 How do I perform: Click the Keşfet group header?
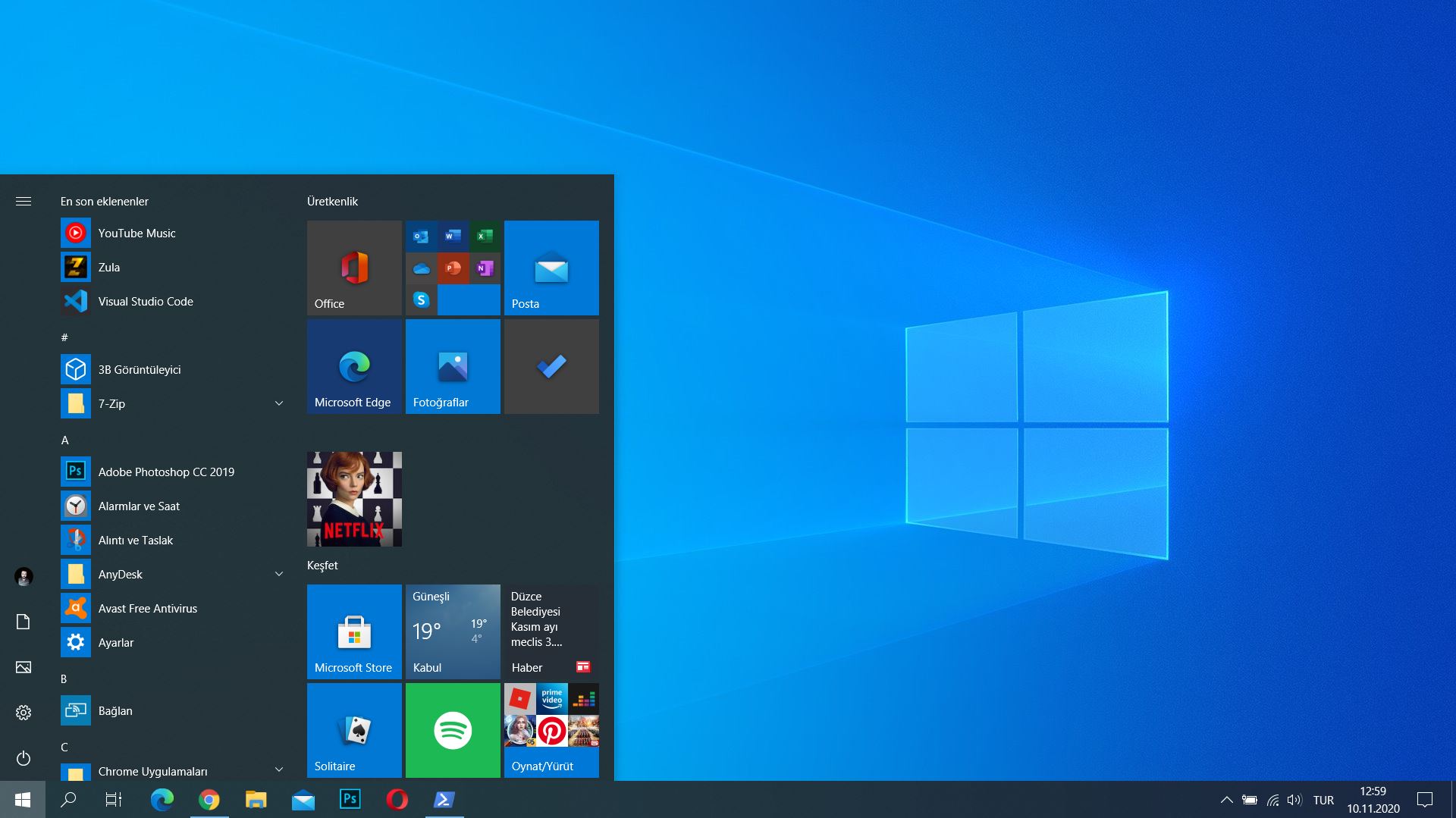click(322, 565)
